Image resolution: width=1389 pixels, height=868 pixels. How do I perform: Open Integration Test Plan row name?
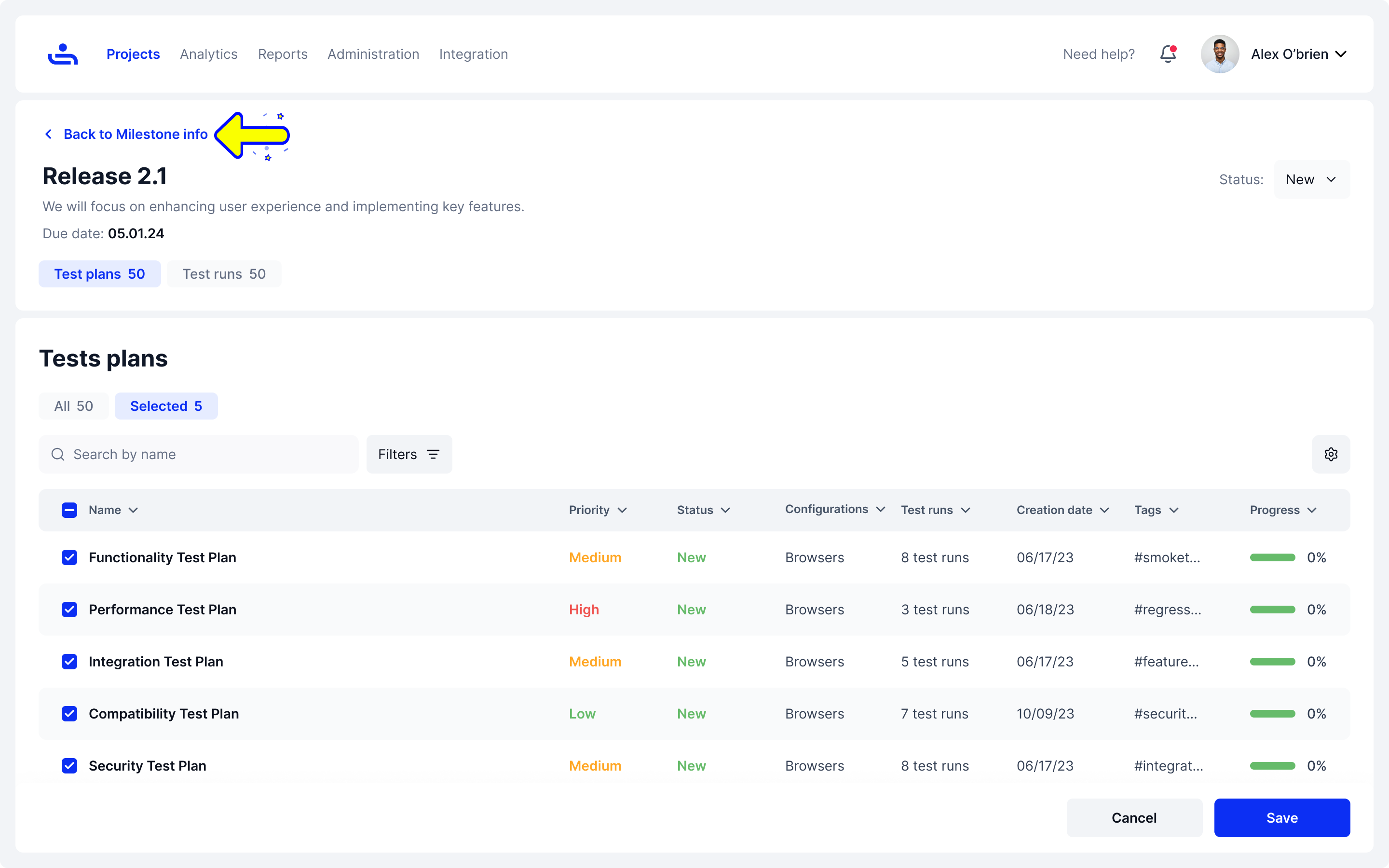coord(156,661)
